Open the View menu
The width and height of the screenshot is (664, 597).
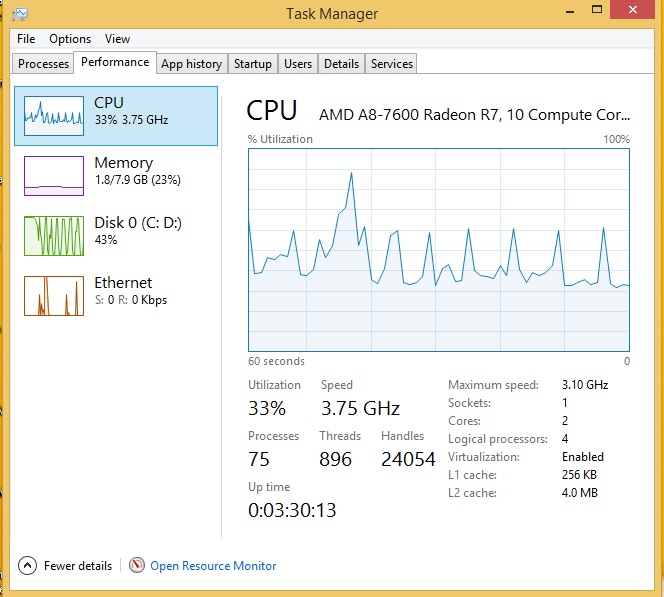[117, 39]
